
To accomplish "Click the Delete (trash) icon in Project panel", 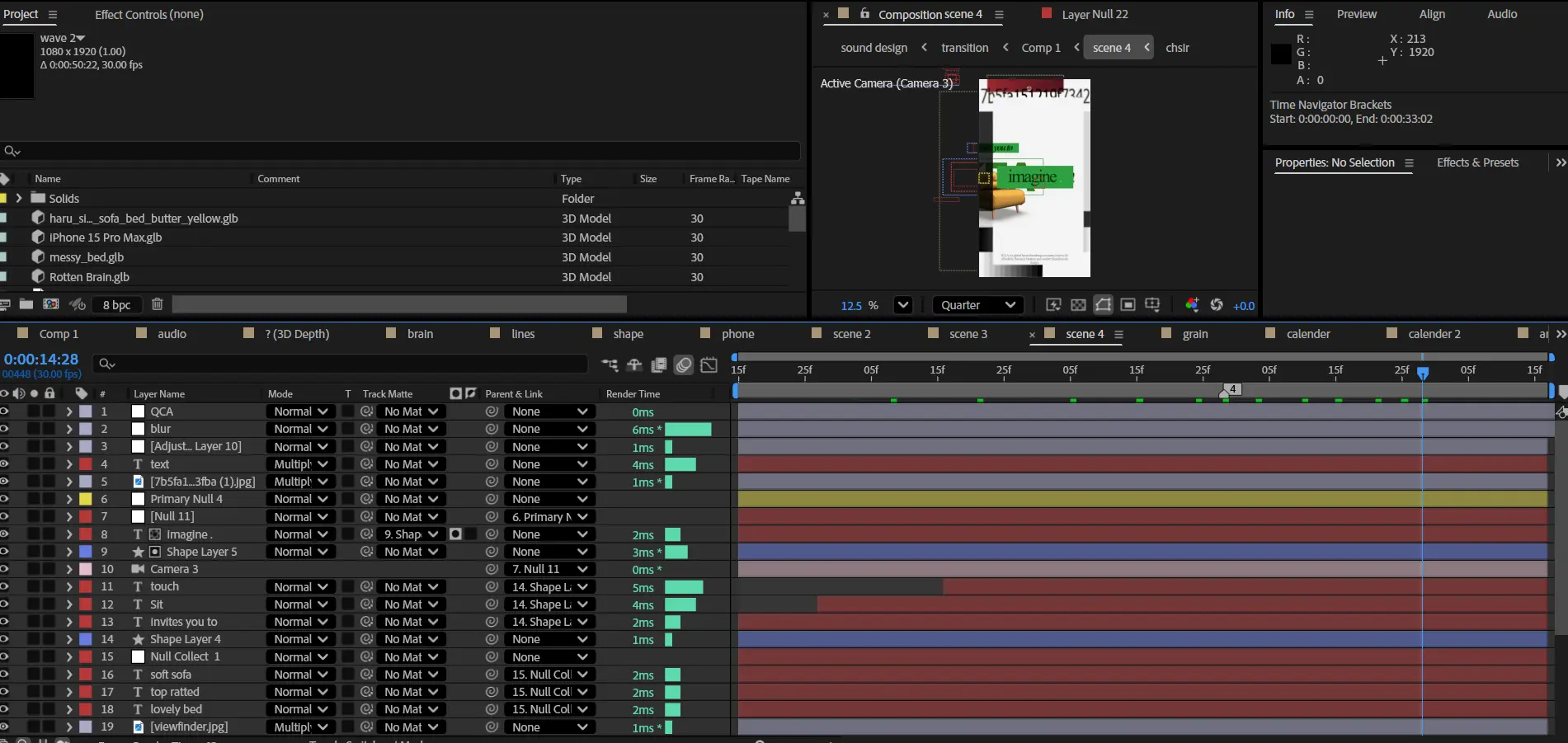I will [x=157, y=304].
